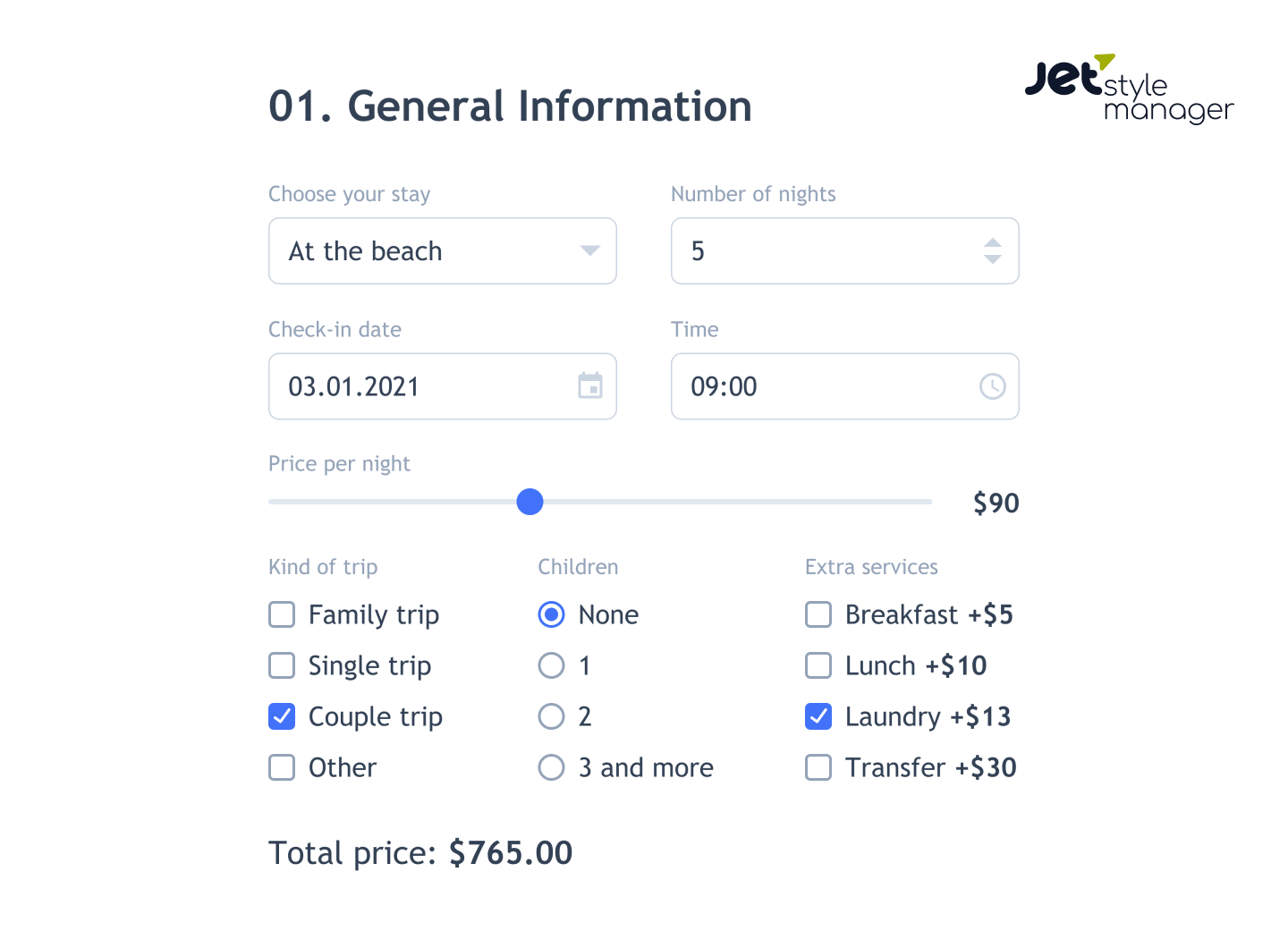Click the clock icon in Time field

point(993,386)
